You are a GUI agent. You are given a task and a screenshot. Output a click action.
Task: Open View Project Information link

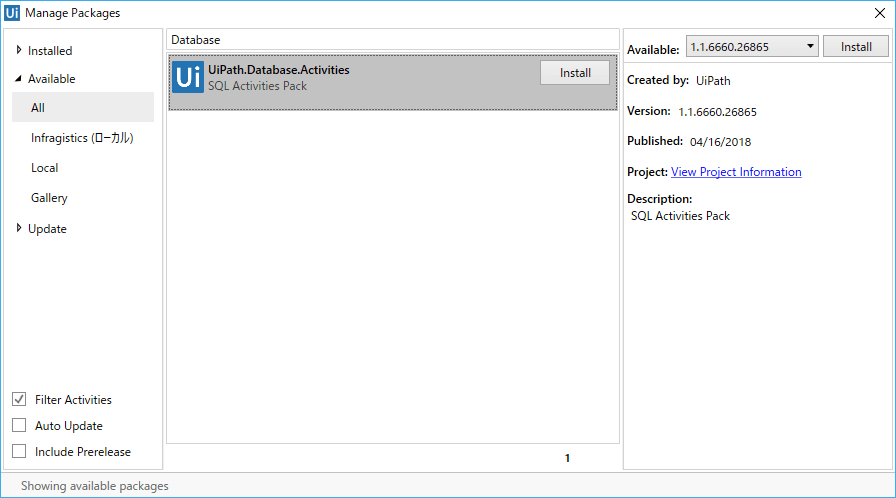(x=736, y=172)
